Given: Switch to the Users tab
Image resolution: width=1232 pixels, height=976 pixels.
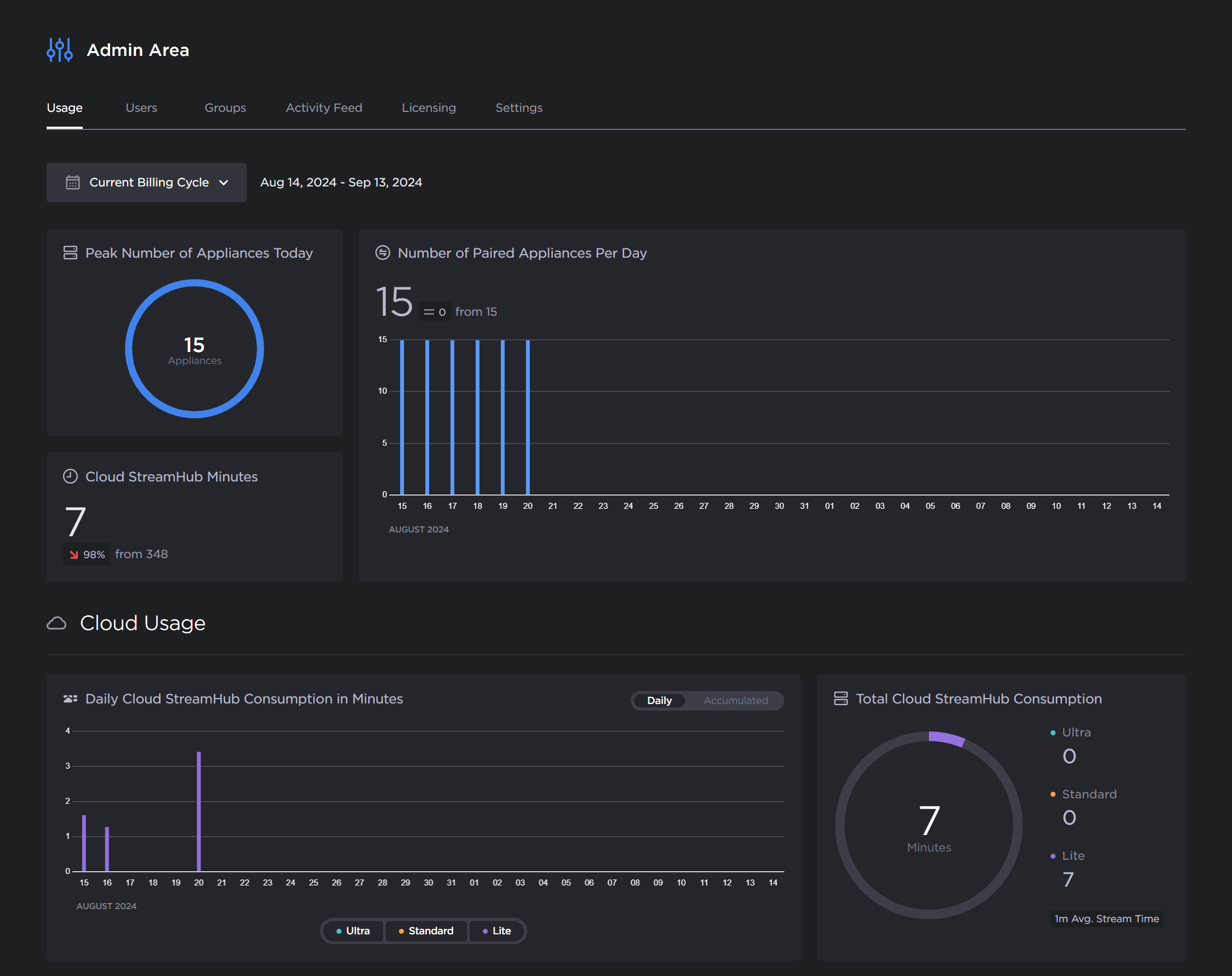Looking at the screenshot, I should click(140, 108).
